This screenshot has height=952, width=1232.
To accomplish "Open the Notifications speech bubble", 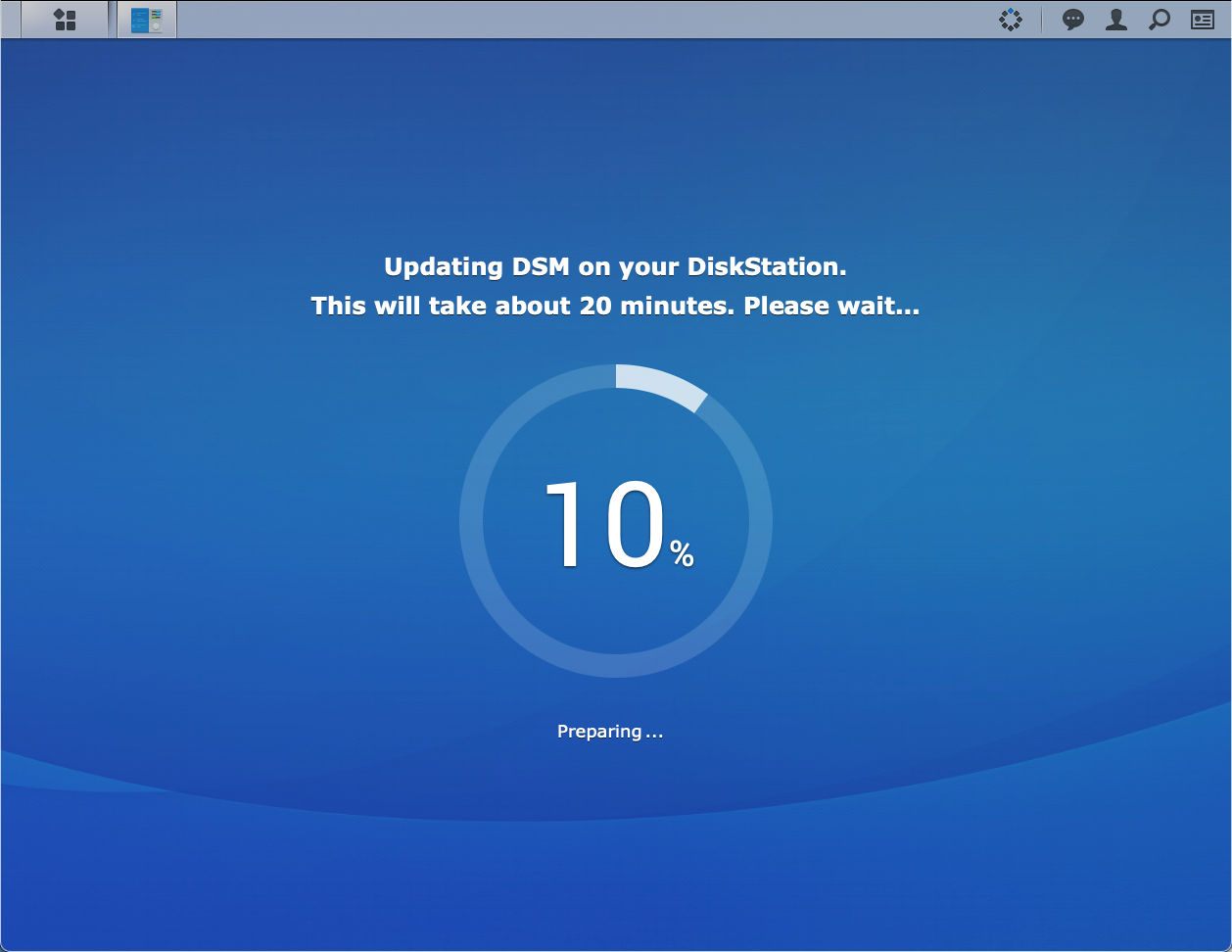I will pos(1073,20).
